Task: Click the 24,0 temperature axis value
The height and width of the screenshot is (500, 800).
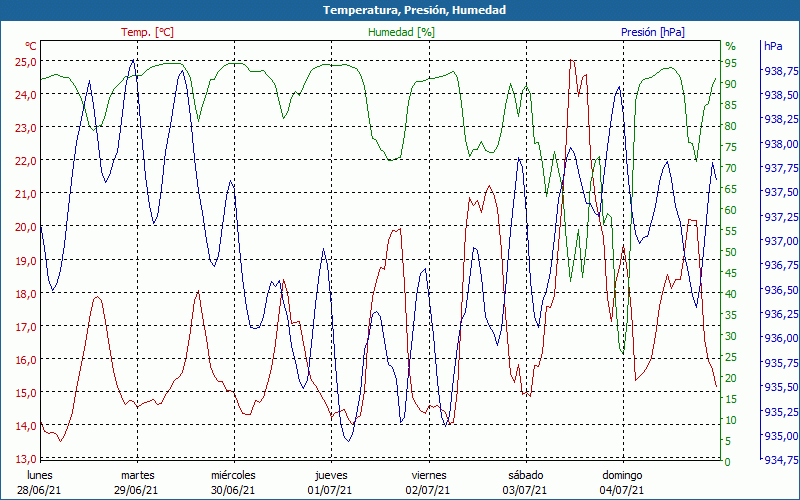Action: [27, 95]
